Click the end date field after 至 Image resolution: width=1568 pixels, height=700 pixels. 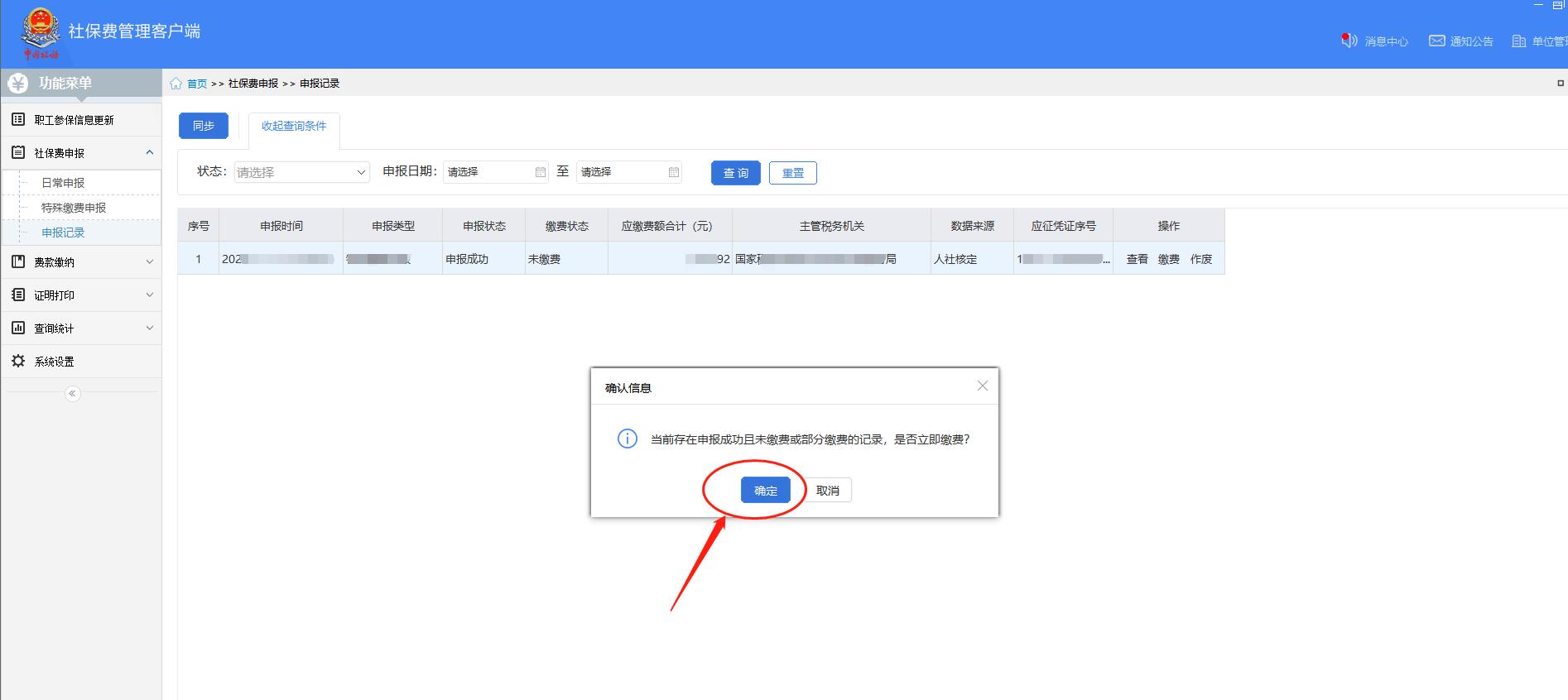click(x=628, y=172)
